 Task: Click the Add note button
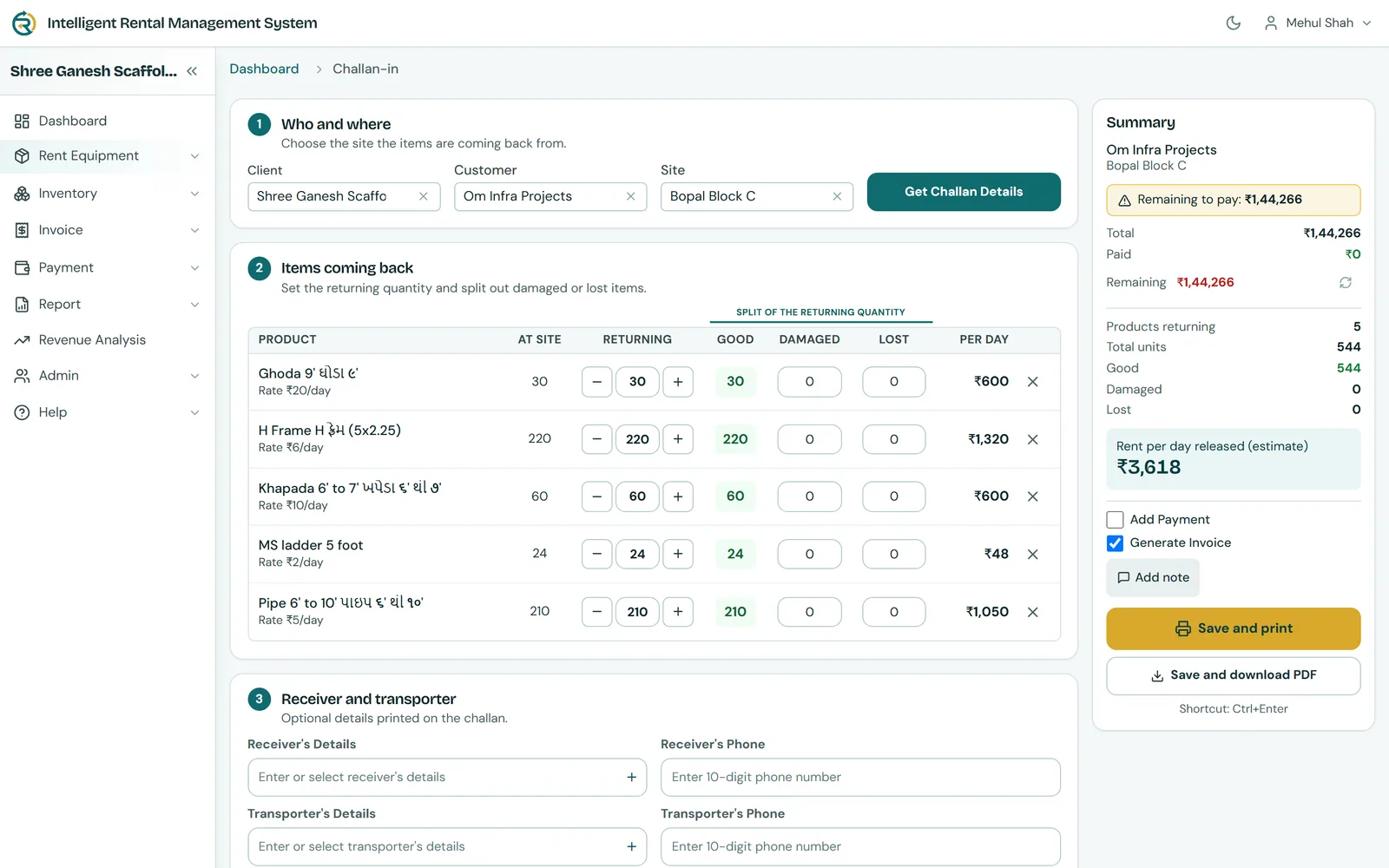(x=1153, y=577)
